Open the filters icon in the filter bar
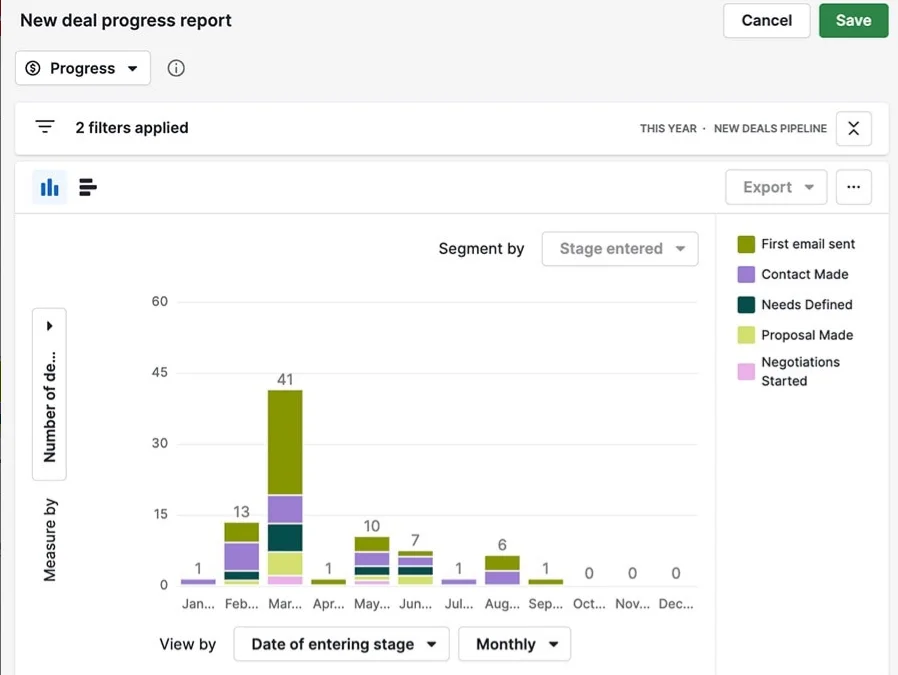The image size is (898, 675). point(45,128)
